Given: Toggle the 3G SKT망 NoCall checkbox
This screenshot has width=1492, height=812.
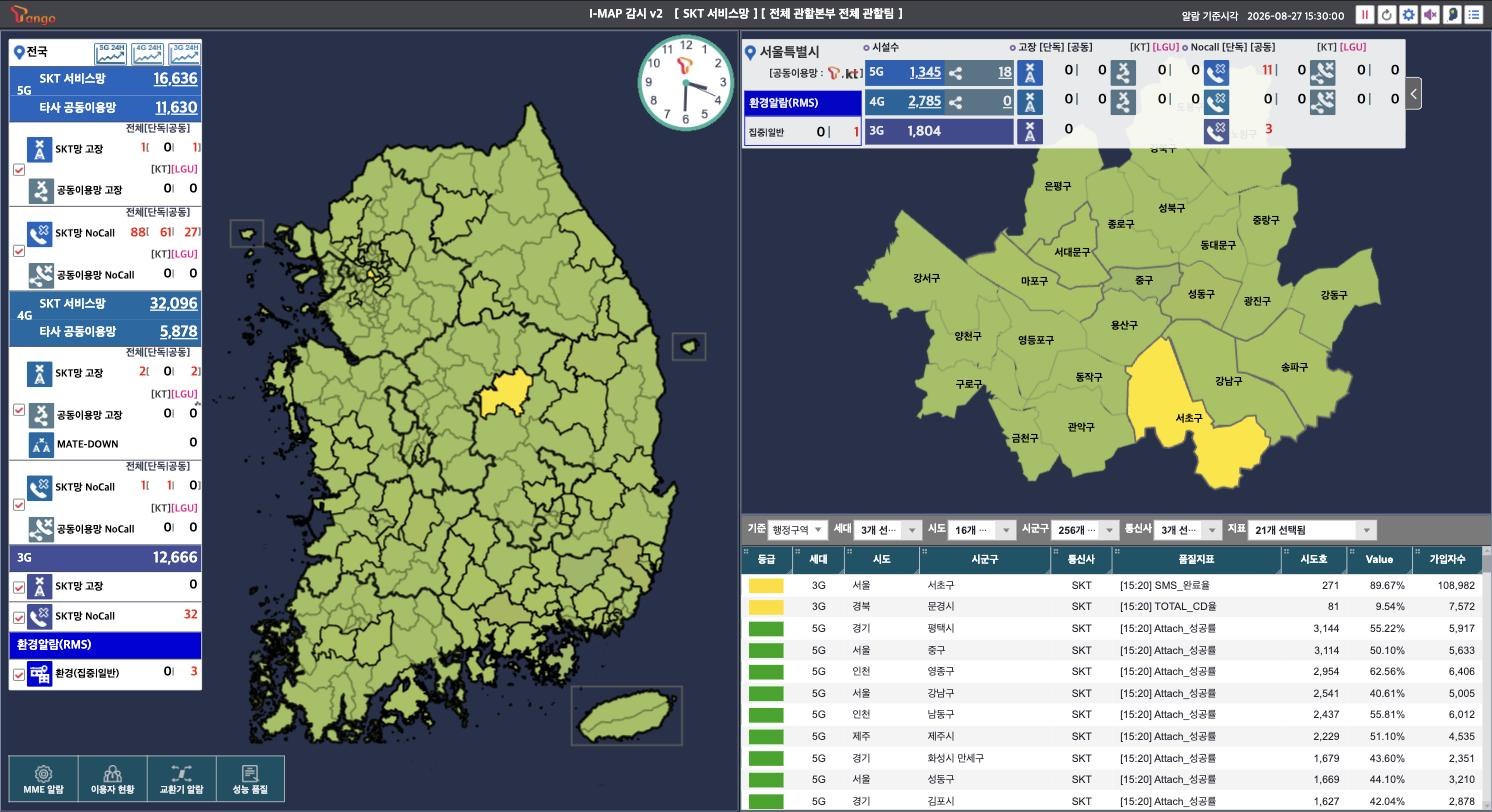Looking at the screenshot, I should pyautogui.click(x=19, y=616).
